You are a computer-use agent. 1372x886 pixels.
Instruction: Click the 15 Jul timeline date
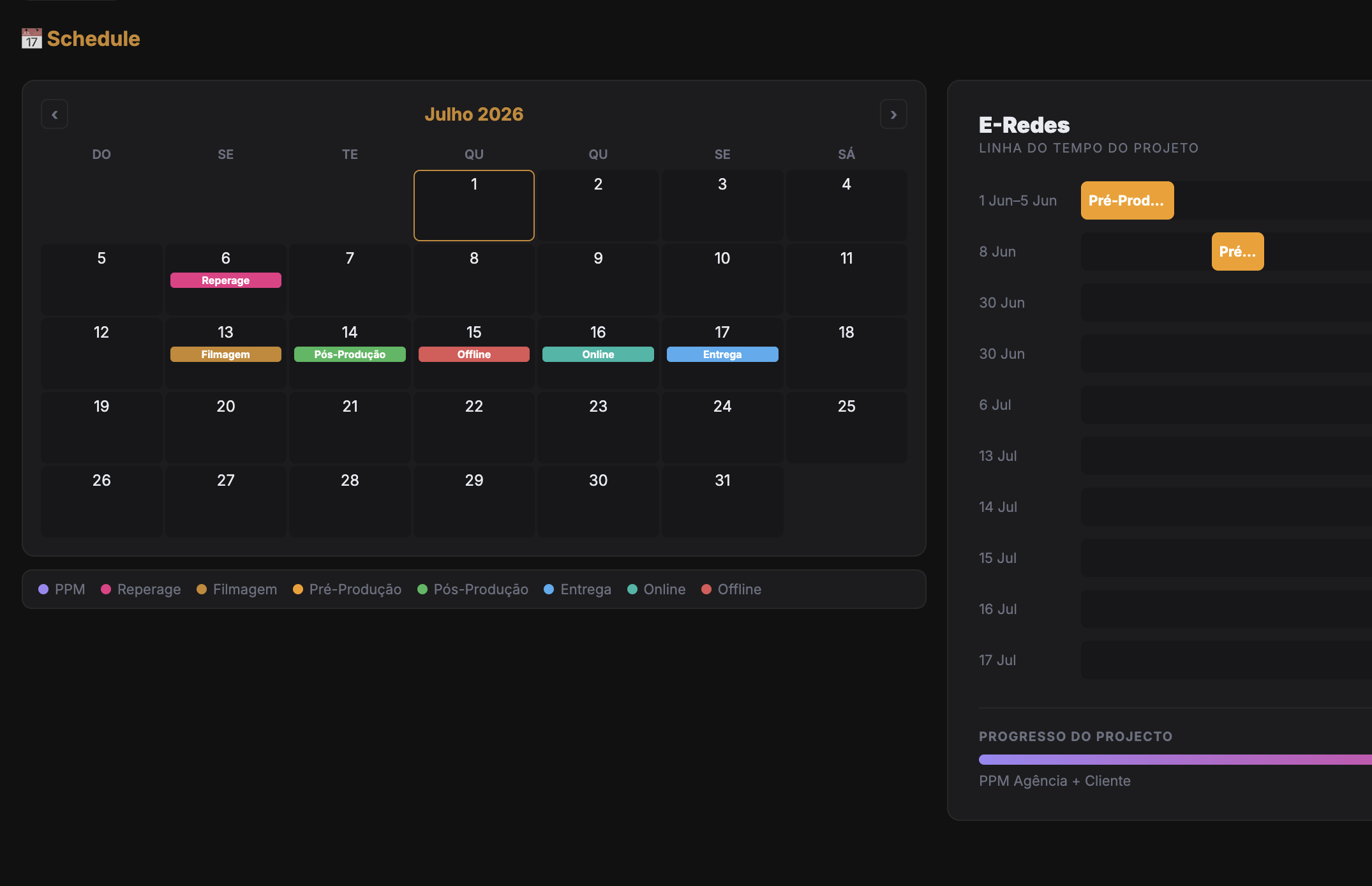998,558
